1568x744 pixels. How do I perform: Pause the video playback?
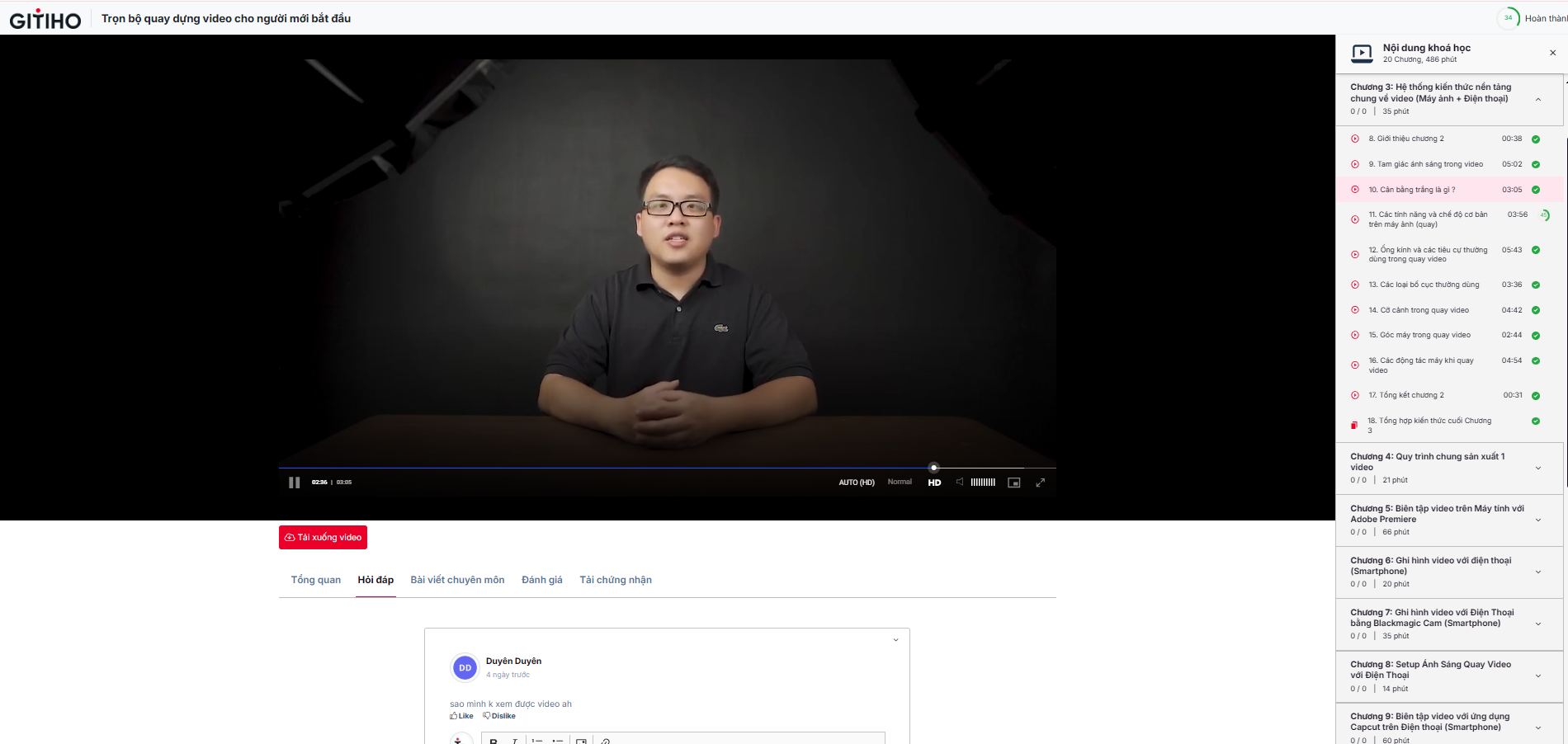pos(295,483)
